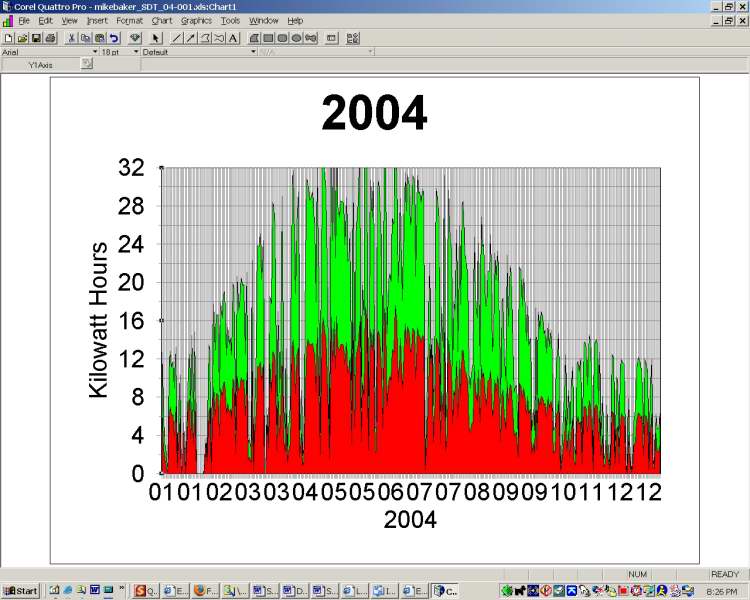Click the New document toolbar icon
Viewport: 750px width, 600px height.
(x=8, y=38)
